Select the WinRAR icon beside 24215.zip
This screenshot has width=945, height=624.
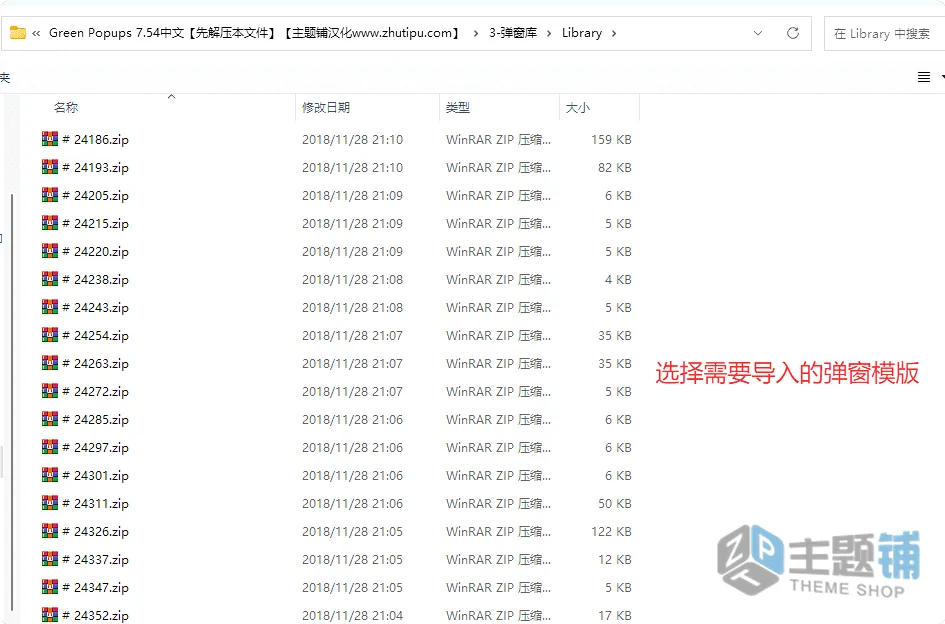(x=50, y=223)
